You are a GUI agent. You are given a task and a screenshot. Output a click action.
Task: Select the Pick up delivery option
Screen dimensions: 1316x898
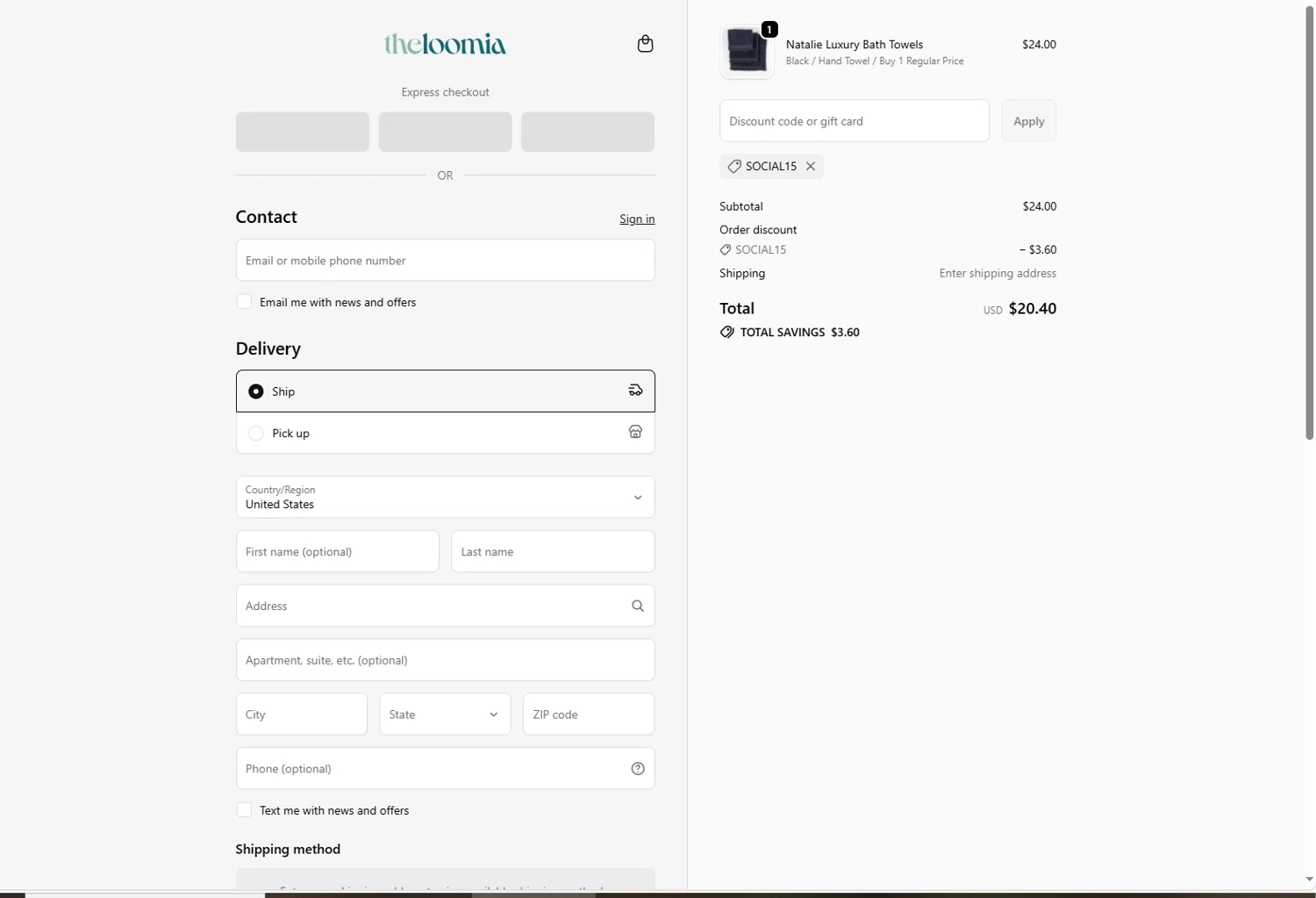pyautogui.click(x=445, y=433)
